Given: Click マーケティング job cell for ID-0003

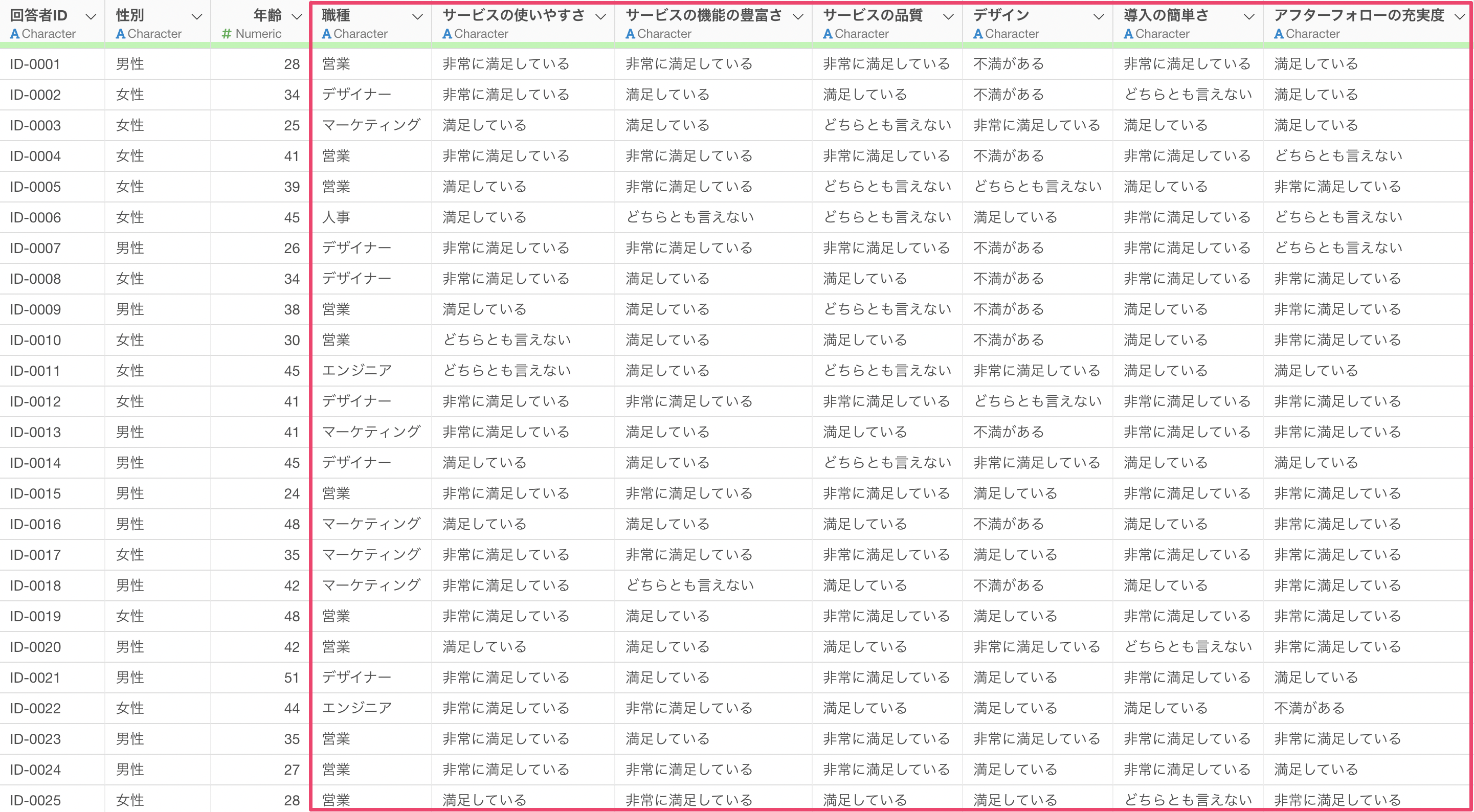Looking at the screenshot, I should pos(371,125).
